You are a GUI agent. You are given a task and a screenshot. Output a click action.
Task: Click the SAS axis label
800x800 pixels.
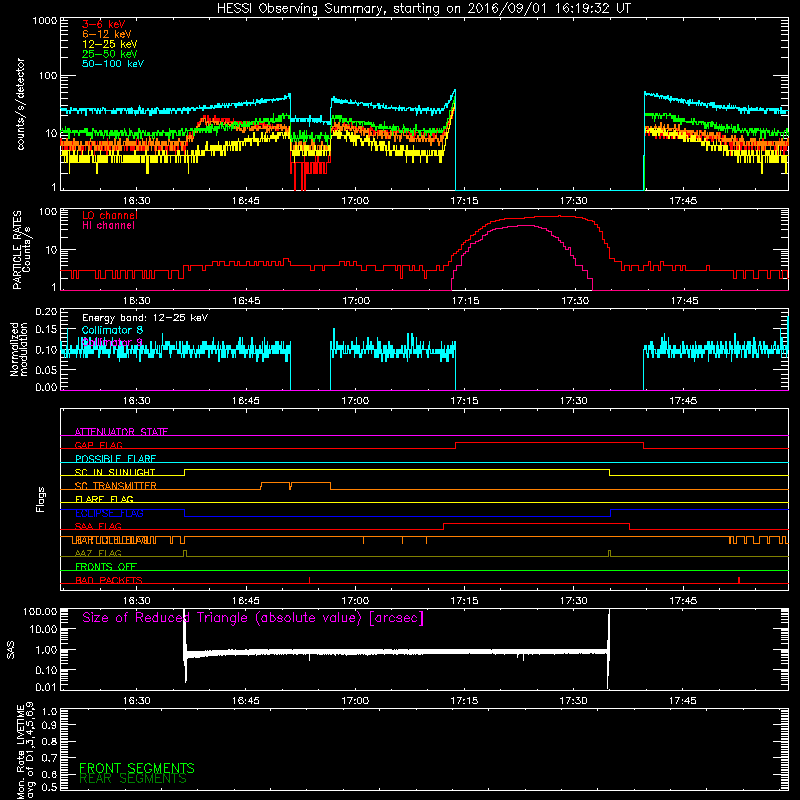pos(11,649)
